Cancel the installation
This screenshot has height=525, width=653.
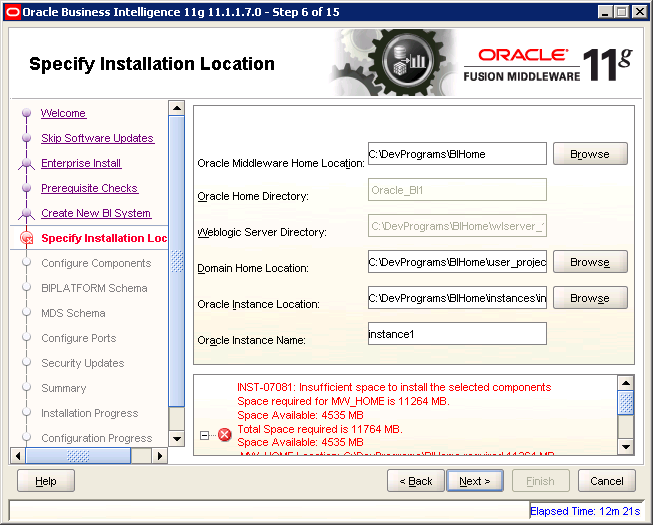click(x=607, y=481)
